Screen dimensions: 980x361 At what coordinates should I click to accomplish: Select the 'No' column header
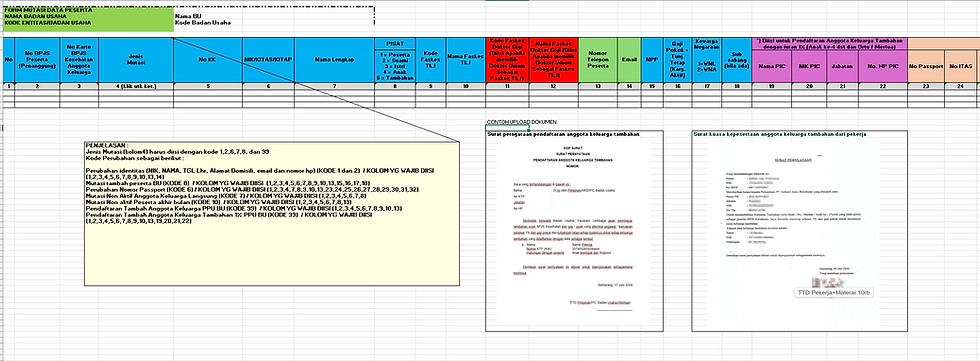pyautogui.click(x=8, y=59)
